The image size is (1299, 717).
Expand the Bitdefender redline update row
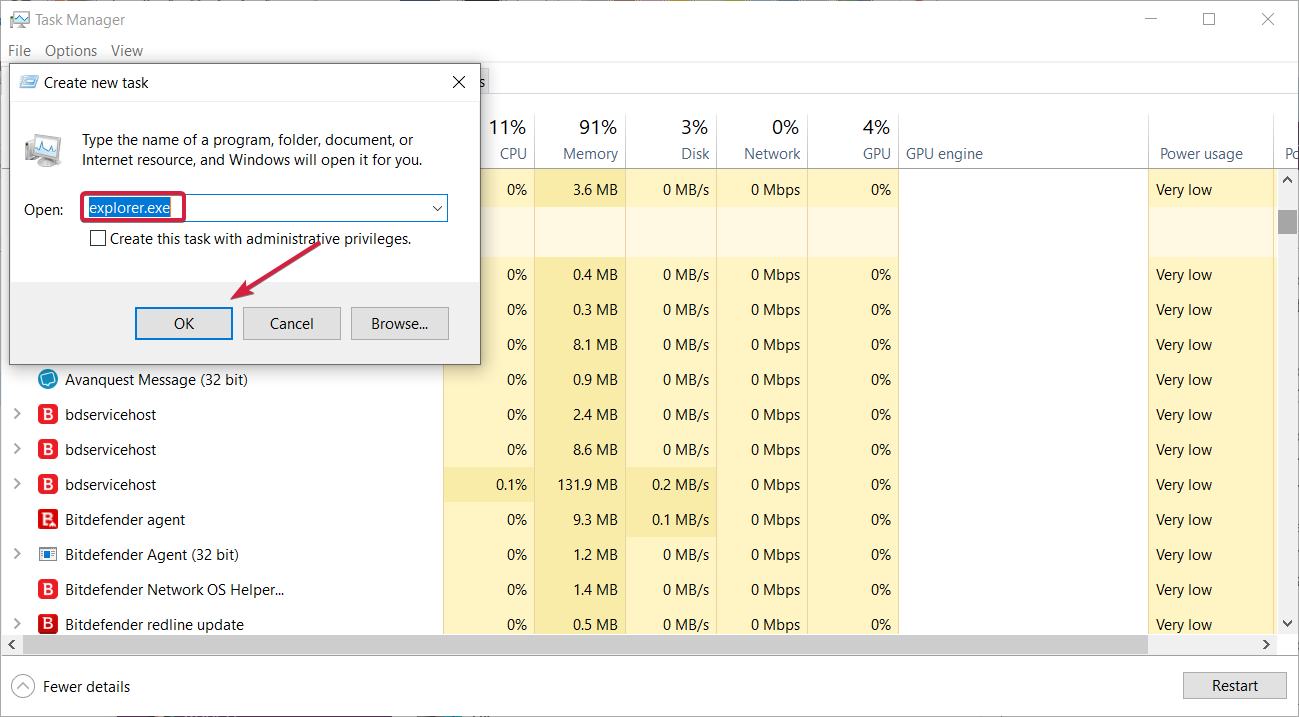coord(17,624)
